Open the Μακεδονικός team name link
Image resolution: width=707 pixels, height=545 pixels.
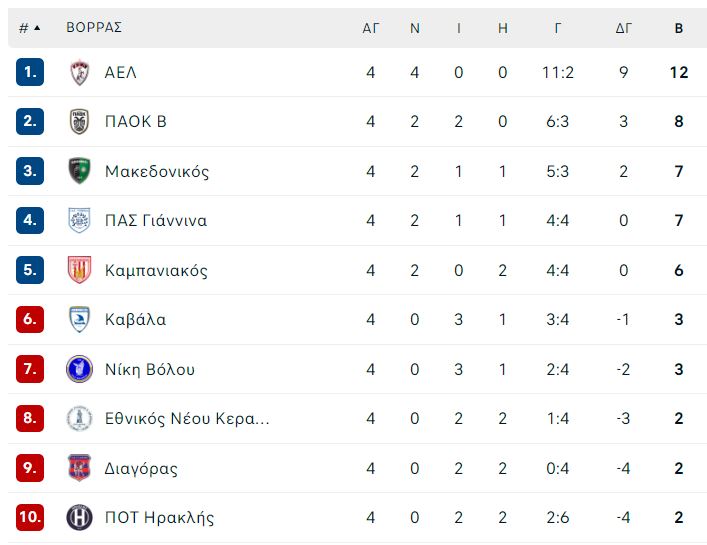[x=157, y=171]
